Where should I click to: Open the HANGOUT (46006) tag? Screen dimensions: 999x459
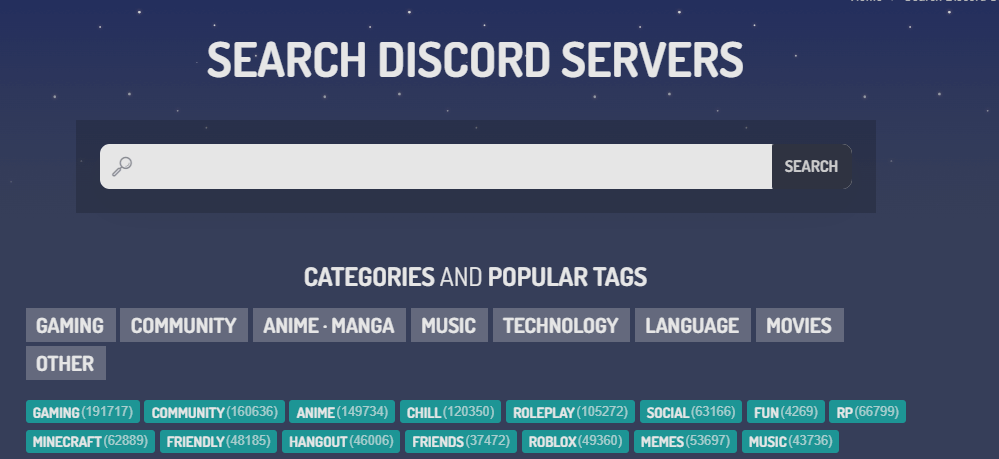point(341,441)
